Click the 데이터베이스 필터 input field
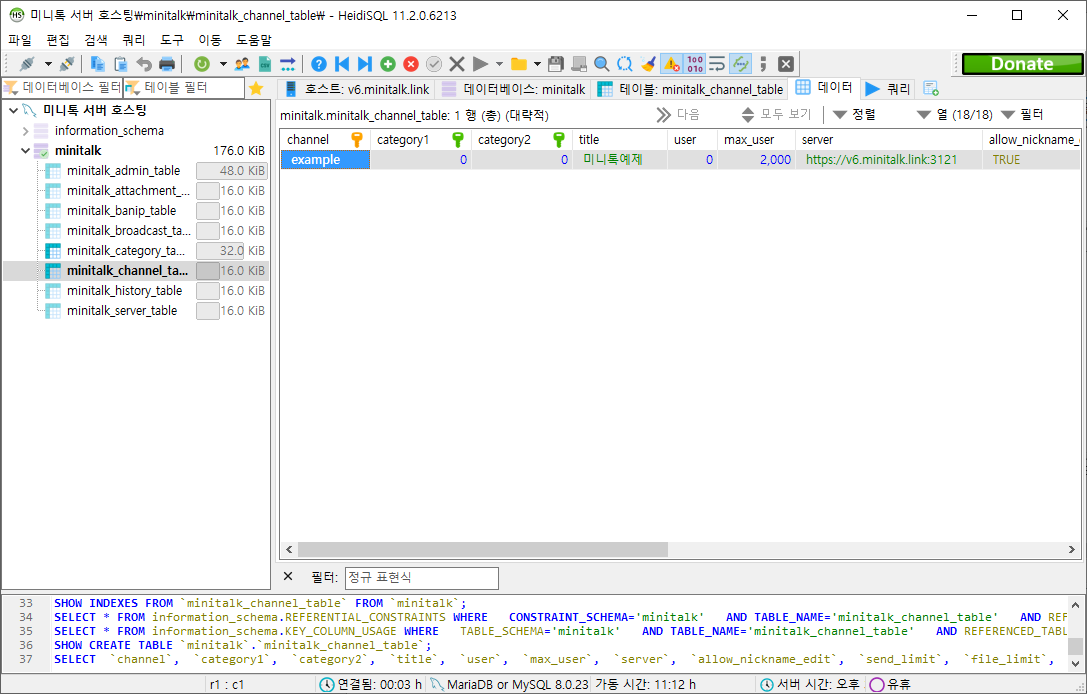Image resolution: width=1087 pixels, height=694 pixels. click(63, 88)
